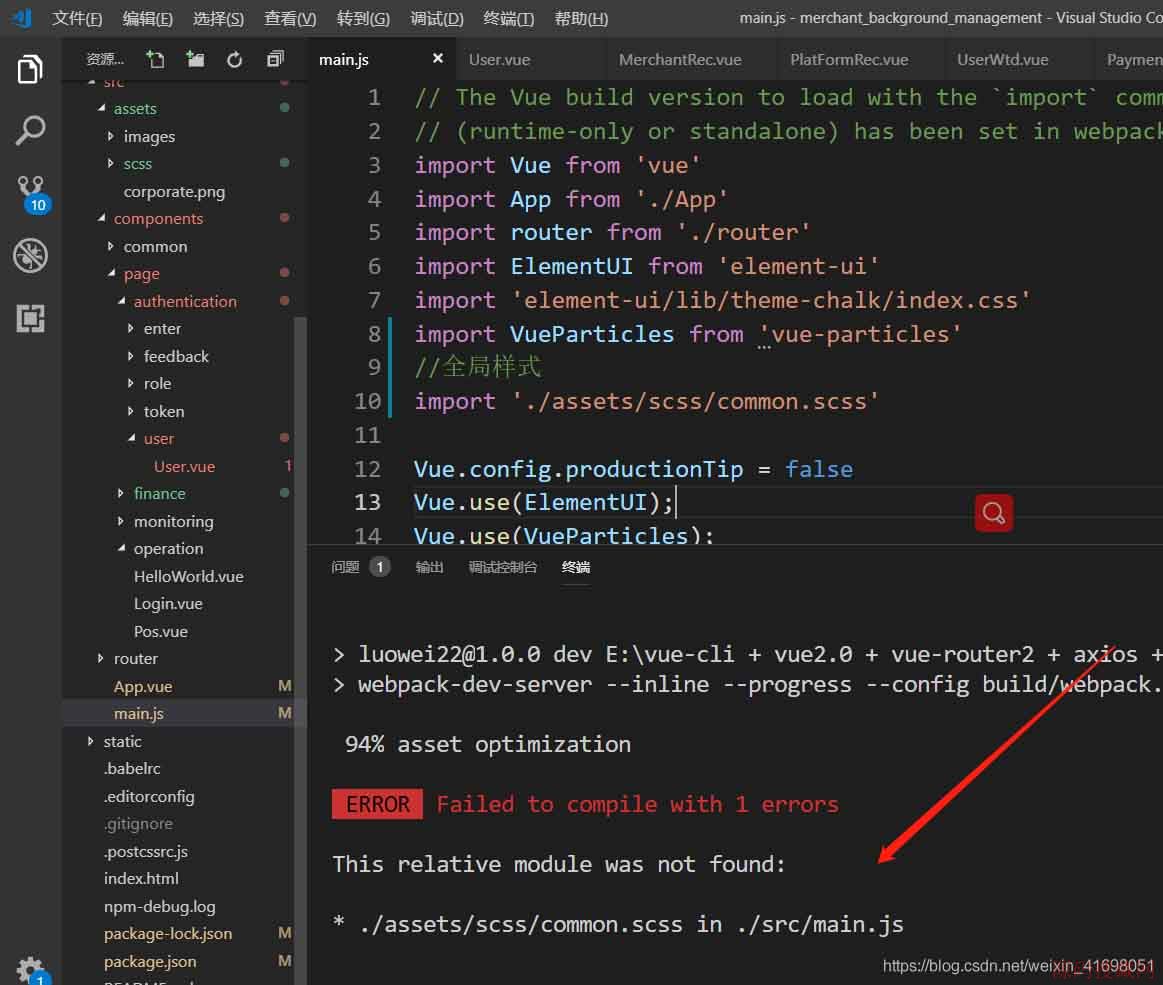1163x985 pixels.
Task: Open the Search view icon
Action: (x=30, y=130)
